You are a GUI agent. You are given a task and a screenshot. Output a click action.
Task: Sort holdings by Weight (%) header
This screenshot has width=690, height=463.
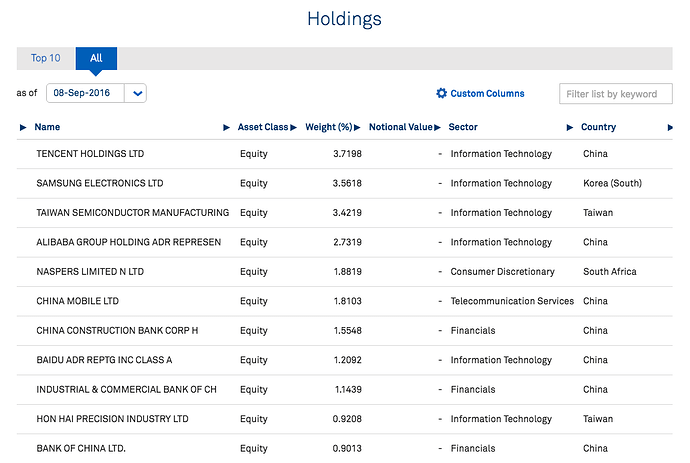(x=329, y=127)
